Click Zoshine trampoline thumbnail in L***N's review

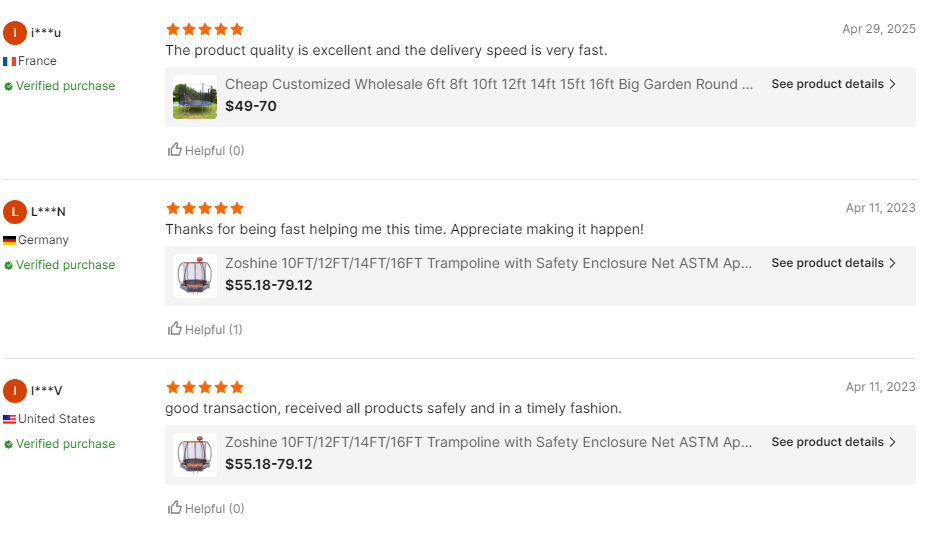(x=195, y=276)
